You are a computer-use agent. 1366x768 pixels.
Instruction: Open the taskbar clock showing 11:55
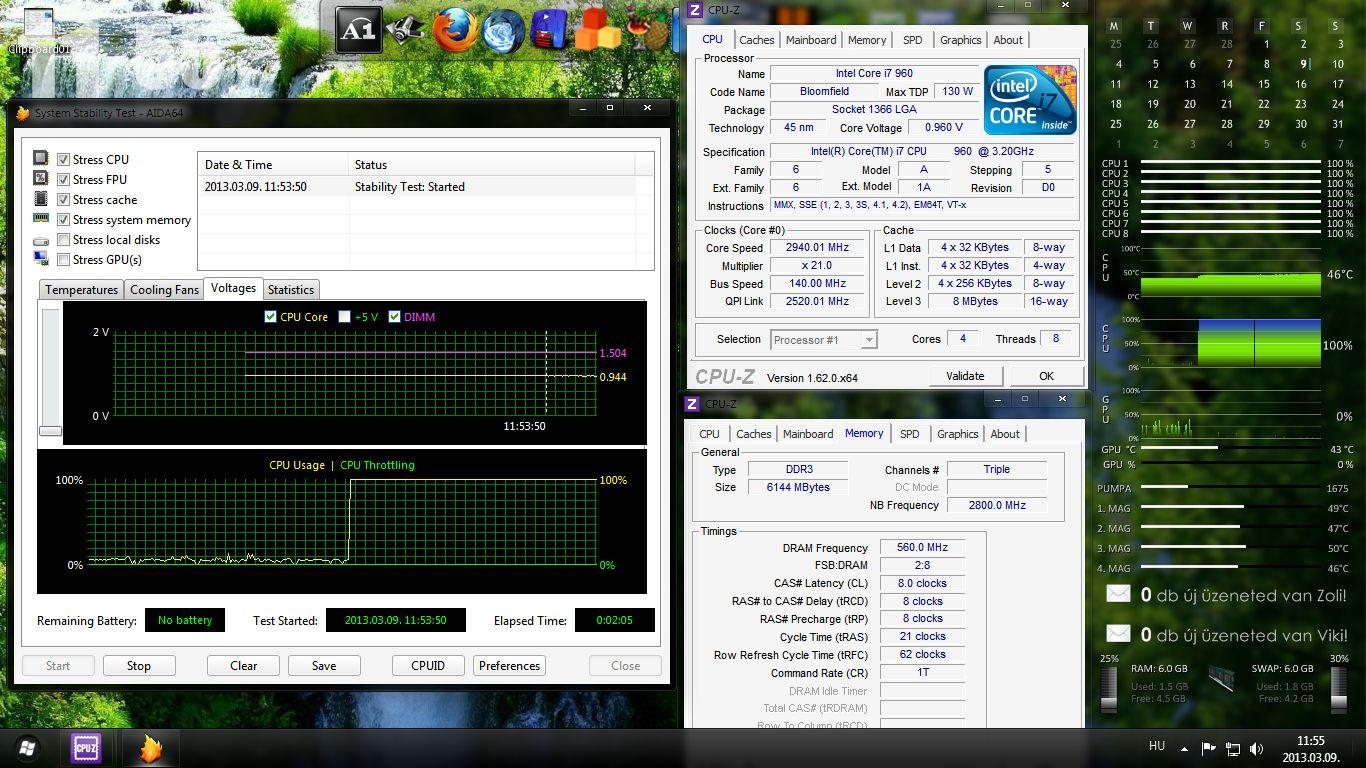tap(1310, 748)
